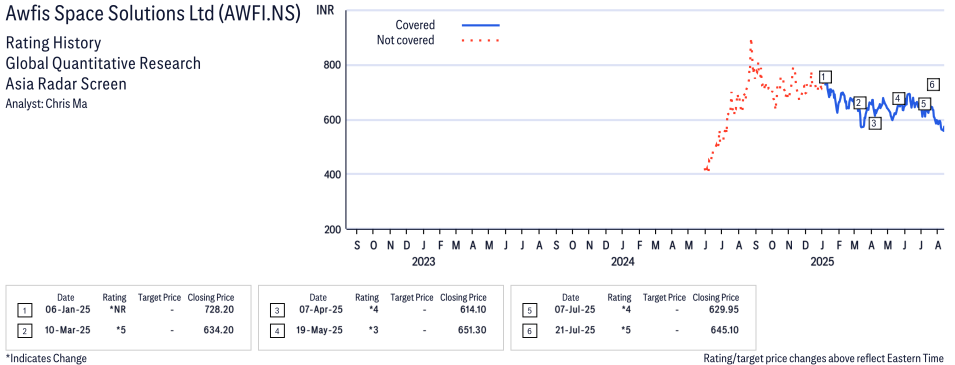Click the Asia Radar Screen heading
Image resolution: width=955 pixels, height=365 pixels.
(x=66, y=83)
